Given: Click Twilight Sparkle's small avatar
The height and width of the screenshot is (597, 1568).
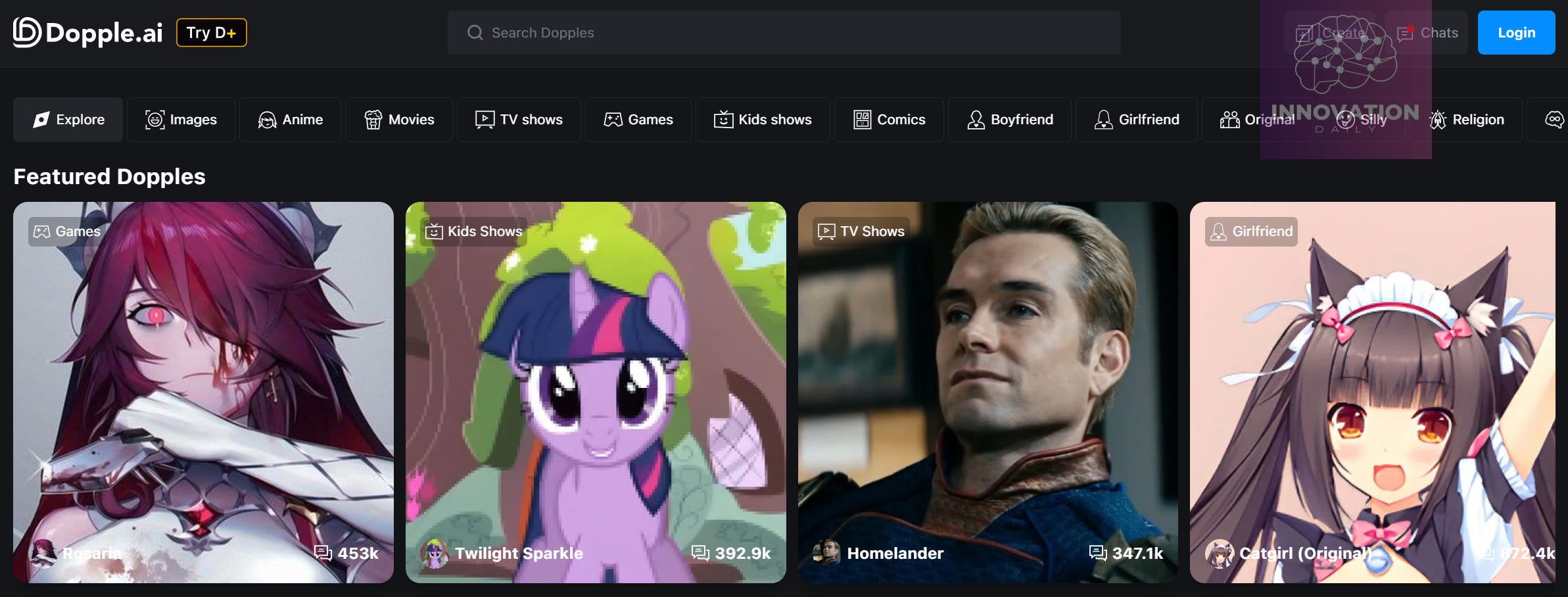Looking at the screenshot, I should tap(435, 554).
